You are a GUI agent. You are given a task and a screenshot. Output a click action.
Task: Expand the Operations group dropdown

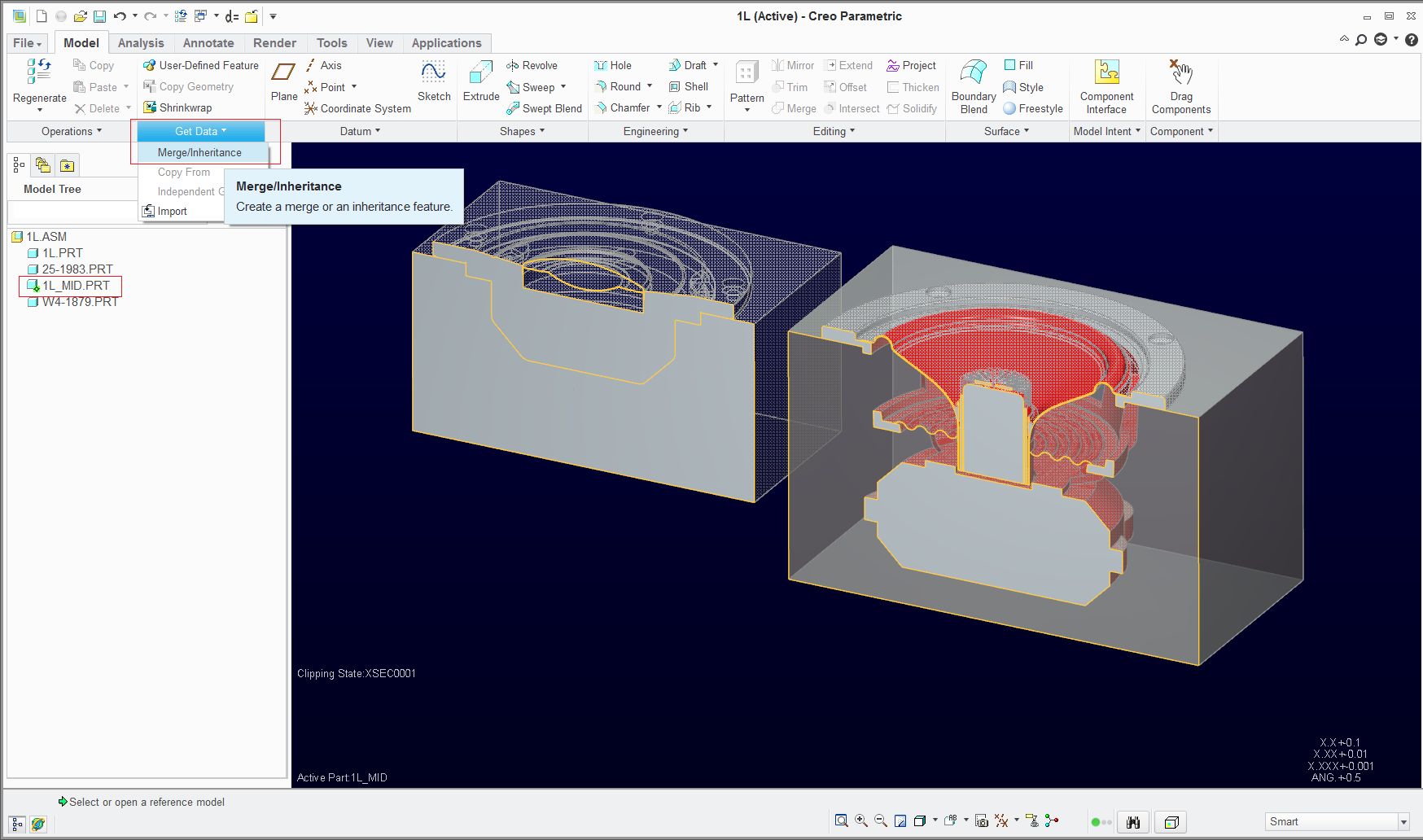[x=72, y=131]
